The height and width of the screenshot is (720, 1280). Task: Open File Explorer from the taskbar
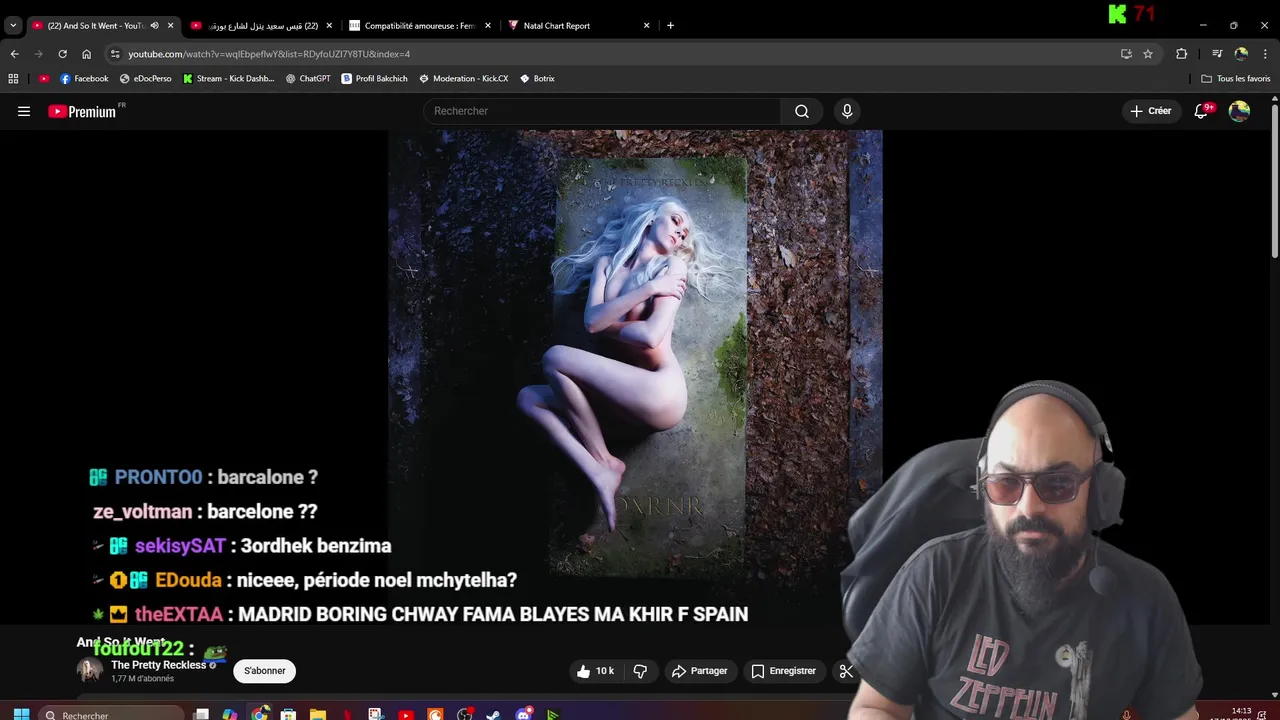317,714
